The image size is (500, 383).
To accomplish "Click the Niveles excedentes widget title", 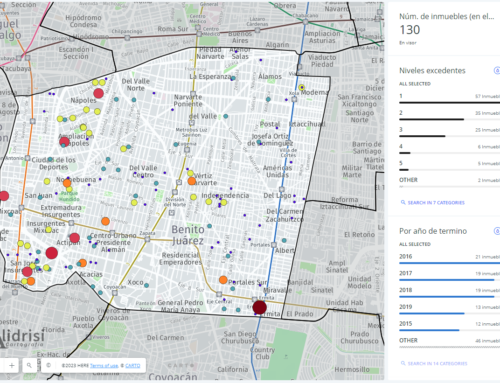I will pos(432,71).
